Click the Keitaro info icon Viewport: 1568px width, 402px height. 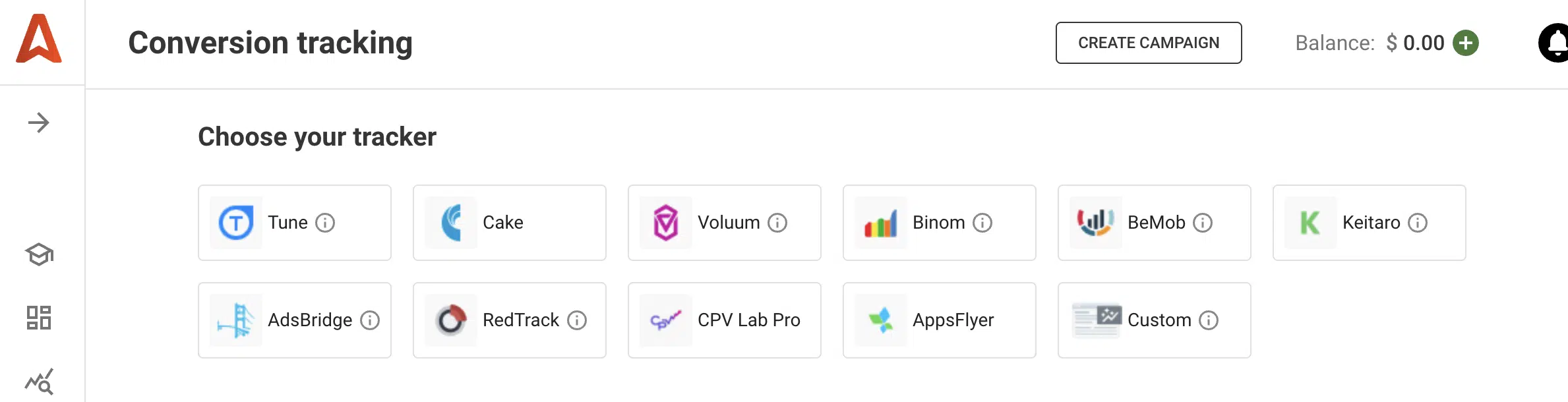(x=1418, y=223)
